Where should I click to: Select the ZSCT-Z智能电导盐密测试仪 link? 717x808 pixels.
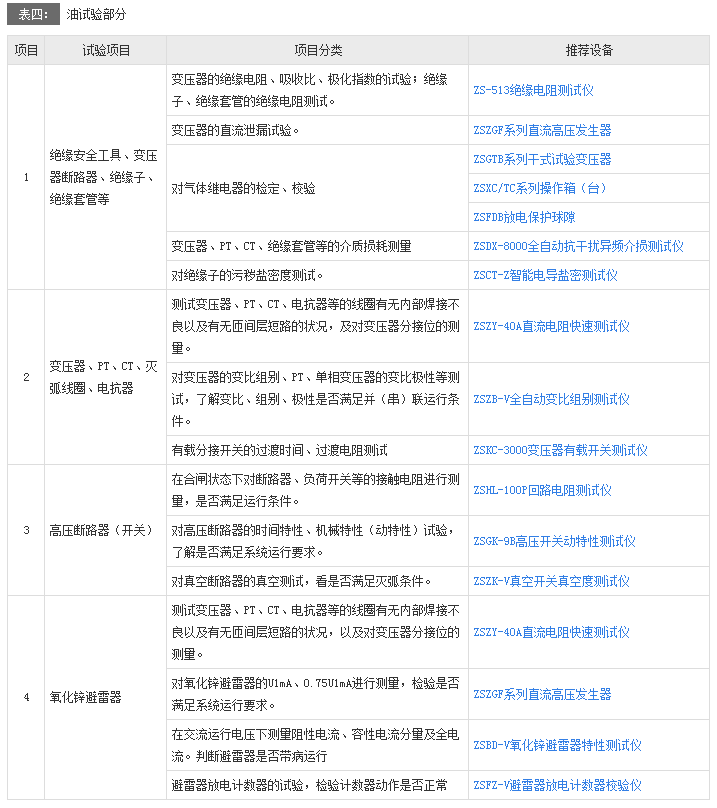(545, 275)
